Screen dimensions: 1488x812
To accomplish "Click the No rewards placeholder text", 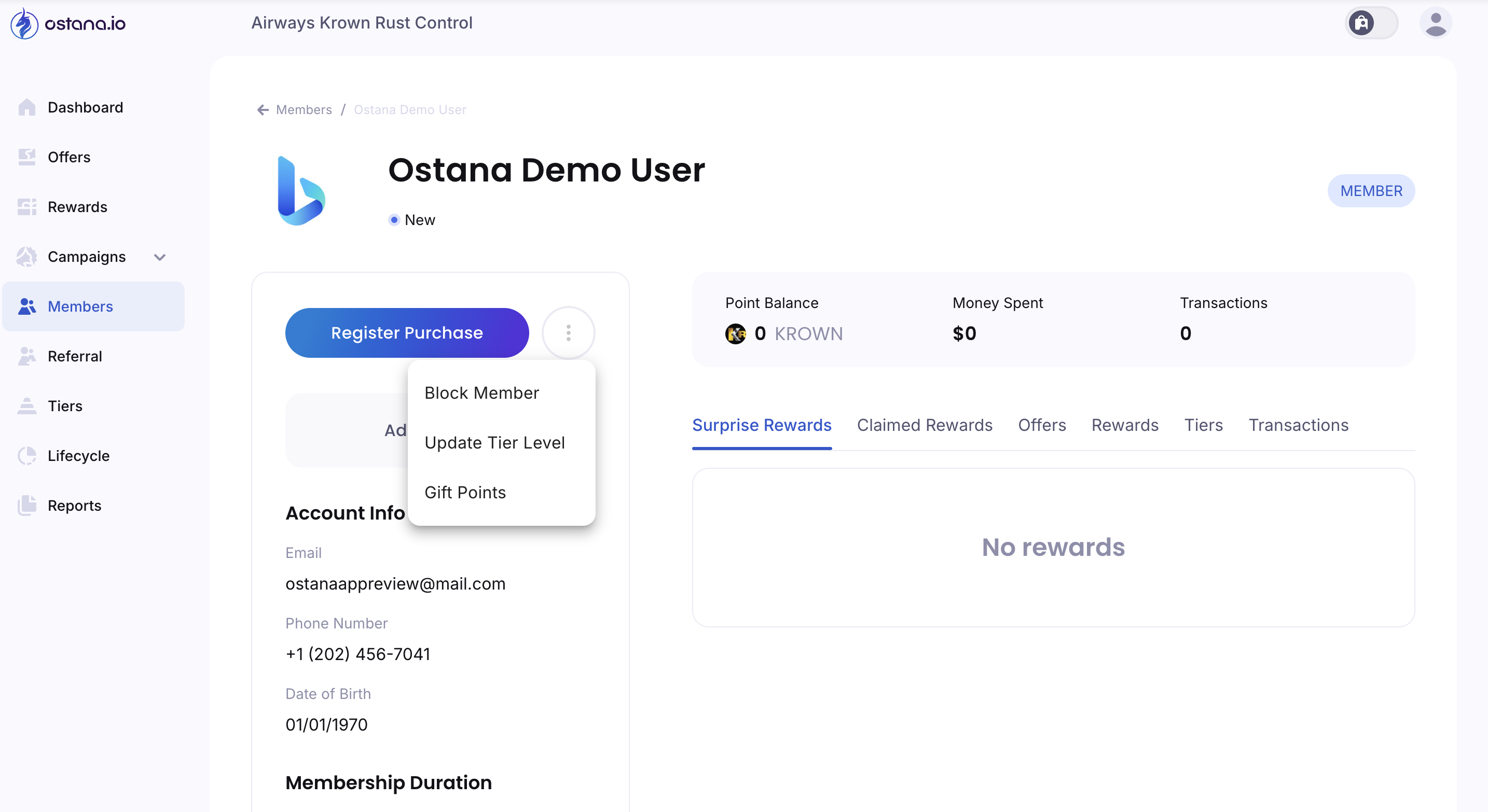I will pos(1054,547).
